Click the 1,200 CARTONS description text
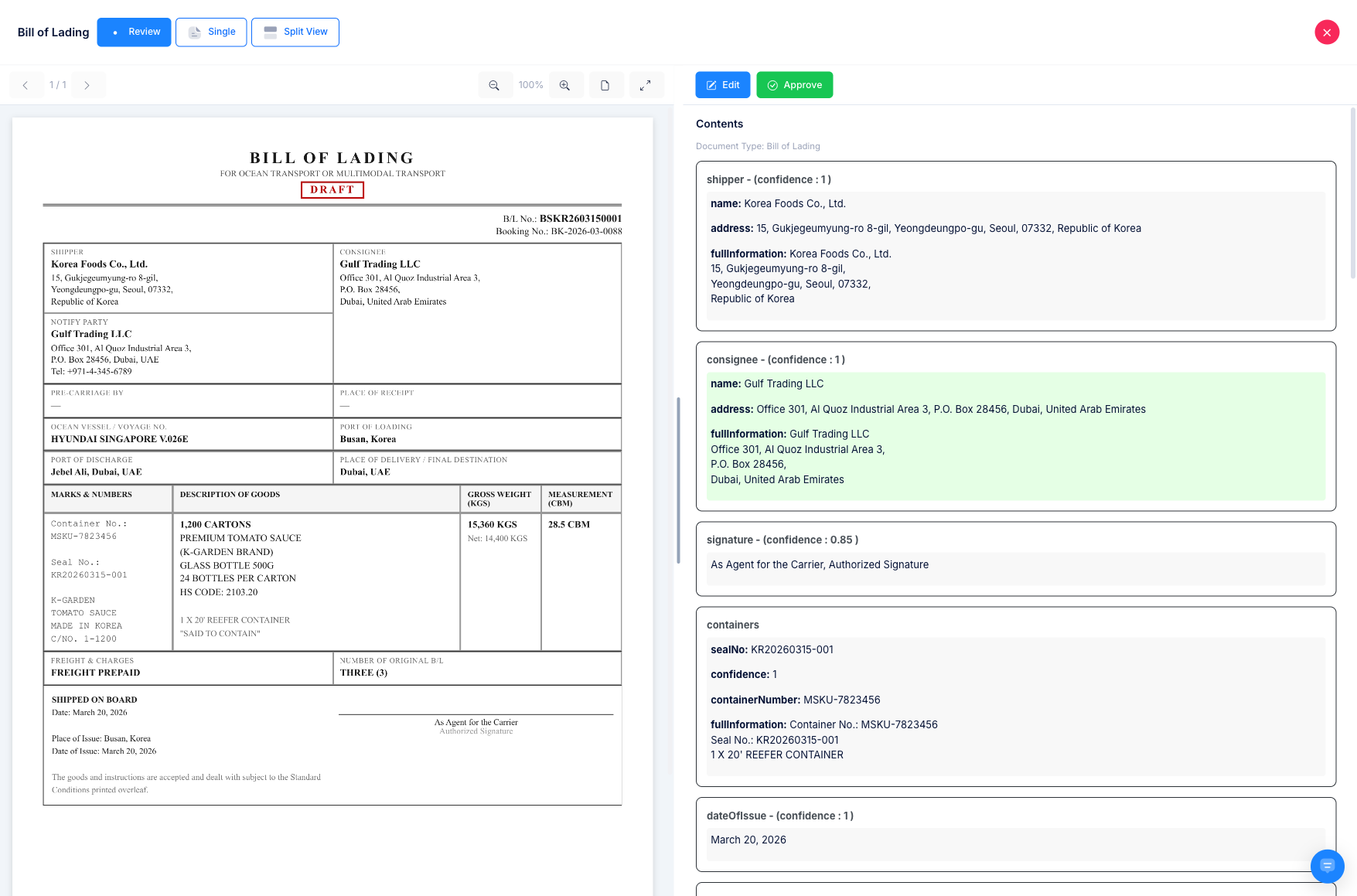This screenshot has height=896, width=1357. click(216, 525)
